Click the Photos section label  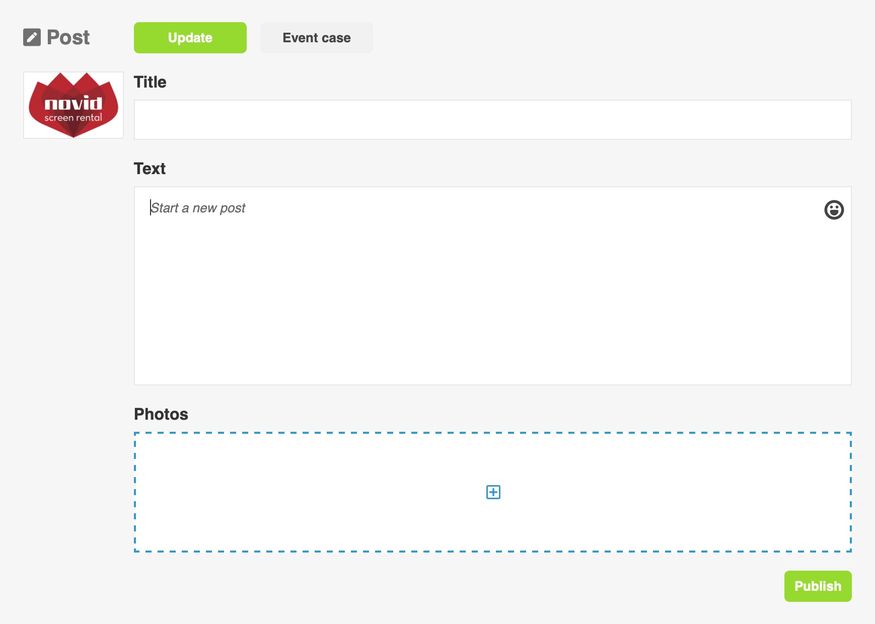161,414
